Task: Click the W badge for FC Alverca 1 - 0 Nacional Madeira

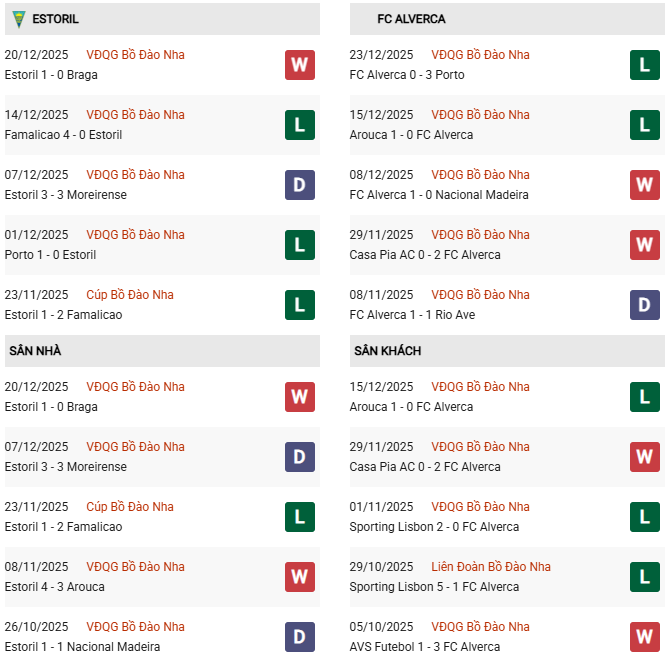Action: (645, 185)
